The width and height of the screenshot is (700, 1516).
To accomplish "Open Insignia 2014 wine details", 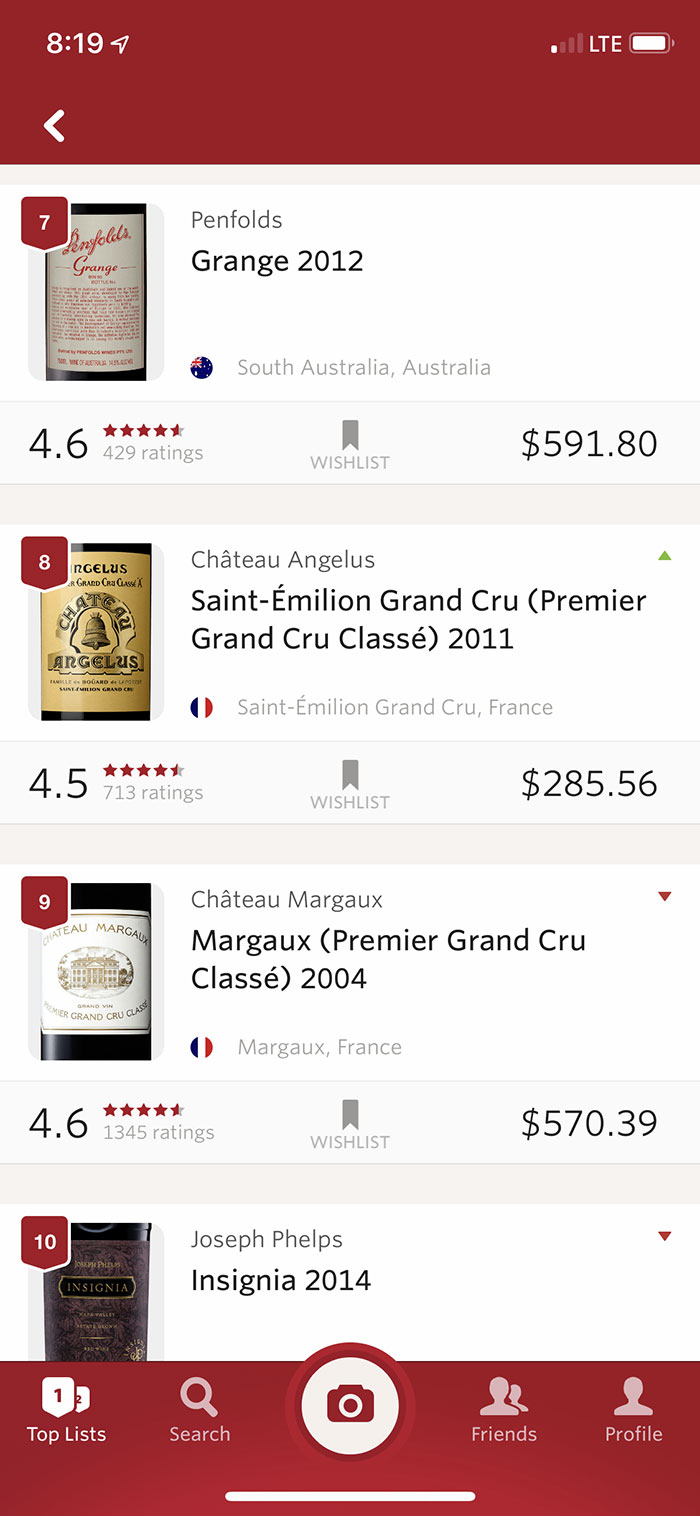I will 281,1281.
